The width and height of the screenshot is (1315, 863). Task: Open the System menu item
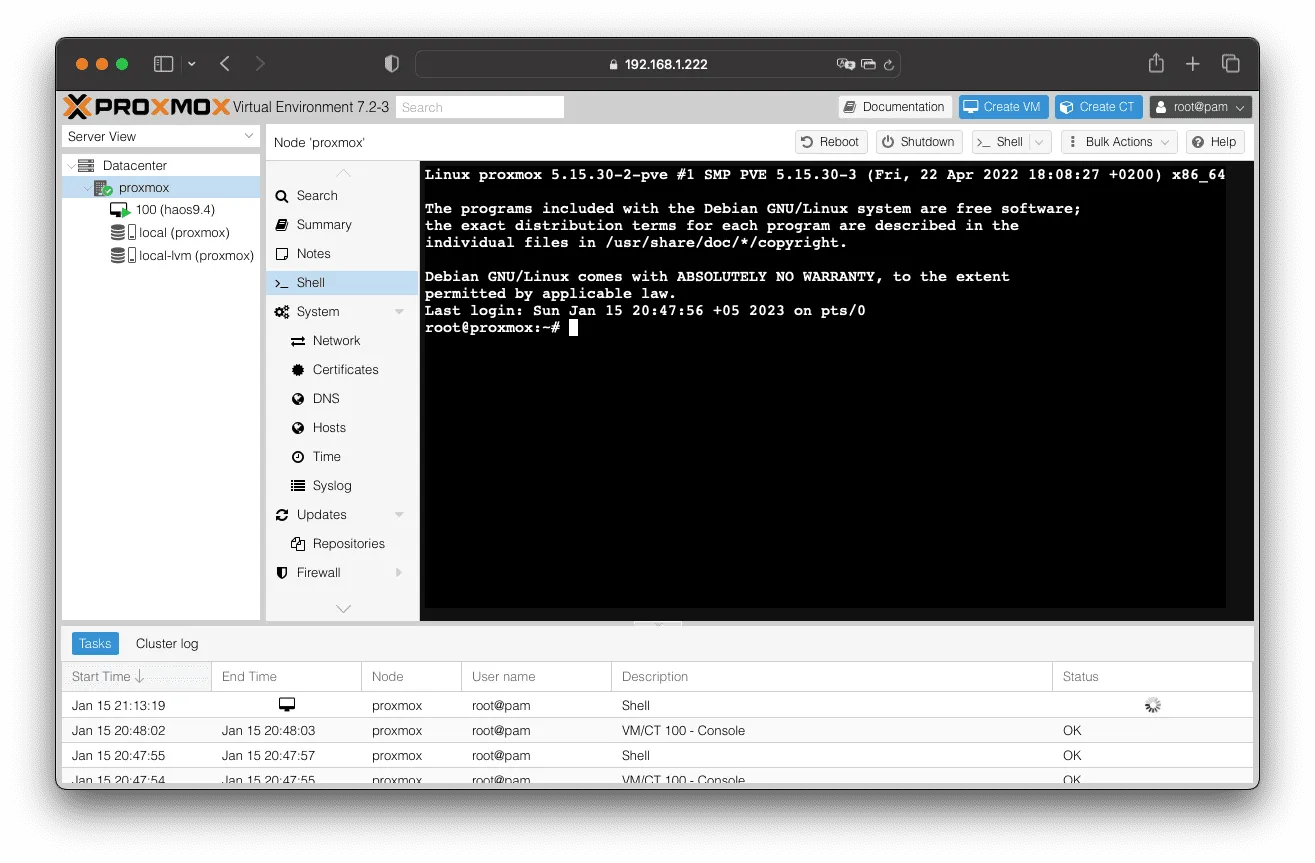coord(342,312)
